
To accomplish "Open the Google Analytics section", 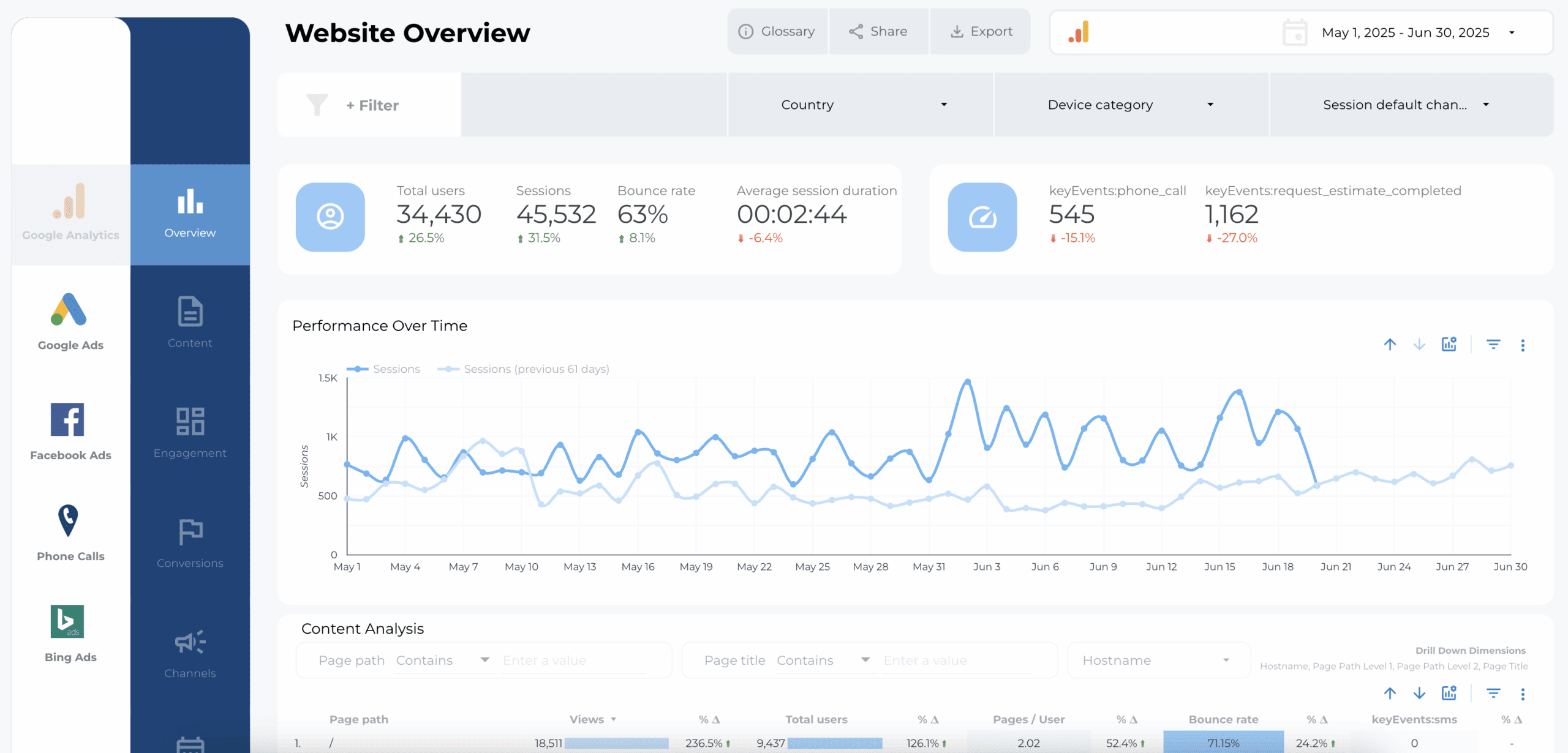I will click(x=70, y=214).
